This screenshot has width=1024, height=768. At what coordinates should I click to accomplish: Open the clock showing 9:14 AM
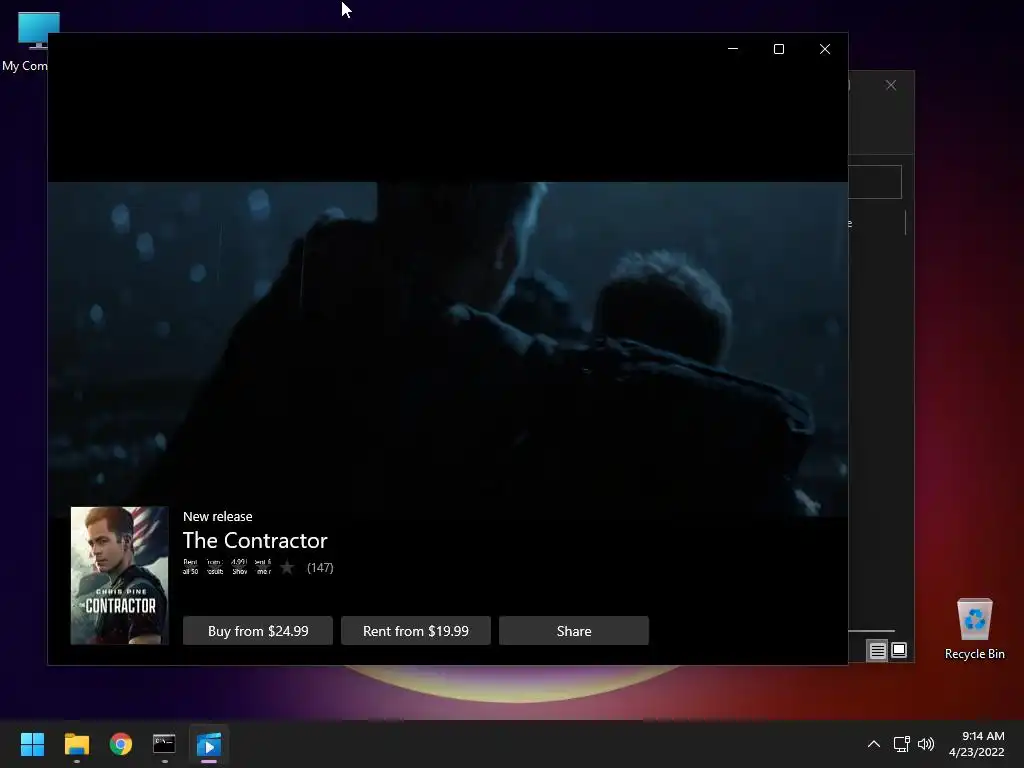click(x=976, y=744)
